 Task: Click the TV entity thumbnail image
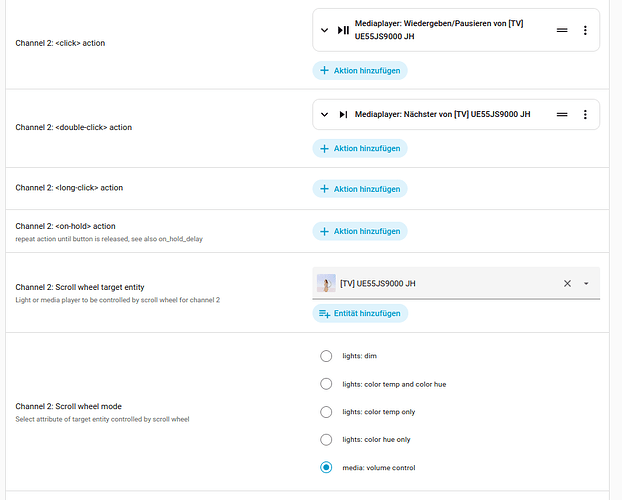(x=326, y=283)
